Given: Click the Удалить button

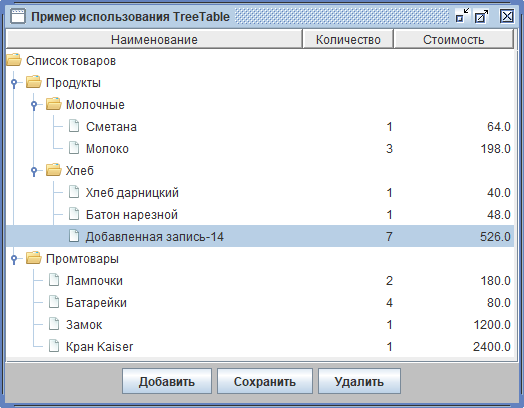Looking at the screenshot, I should (359, 381).
